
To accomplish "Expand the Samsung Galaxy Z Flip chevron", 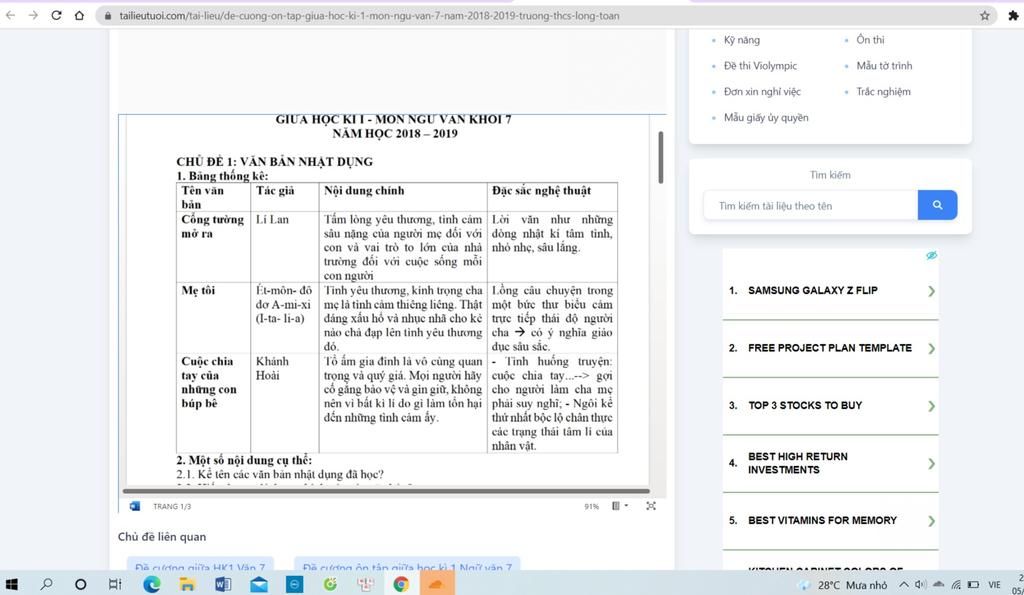I will pos(931,291).
